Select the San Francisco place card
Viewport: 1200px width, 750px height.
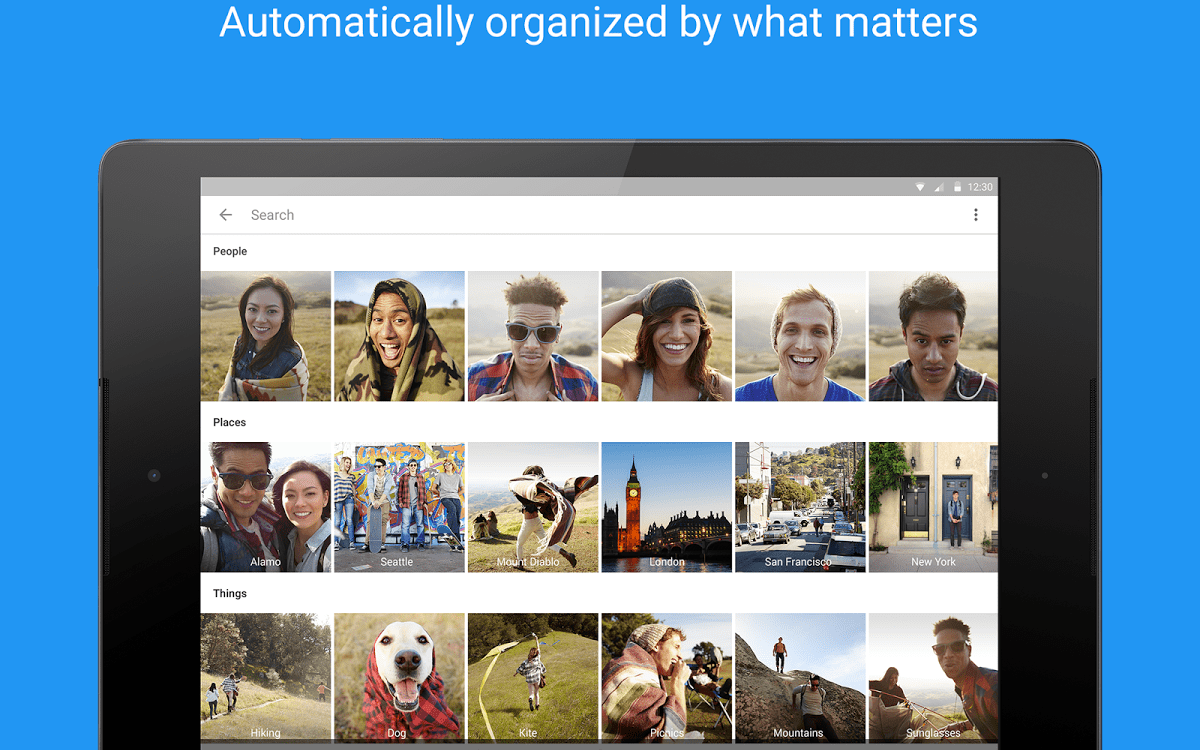(800, 507)
